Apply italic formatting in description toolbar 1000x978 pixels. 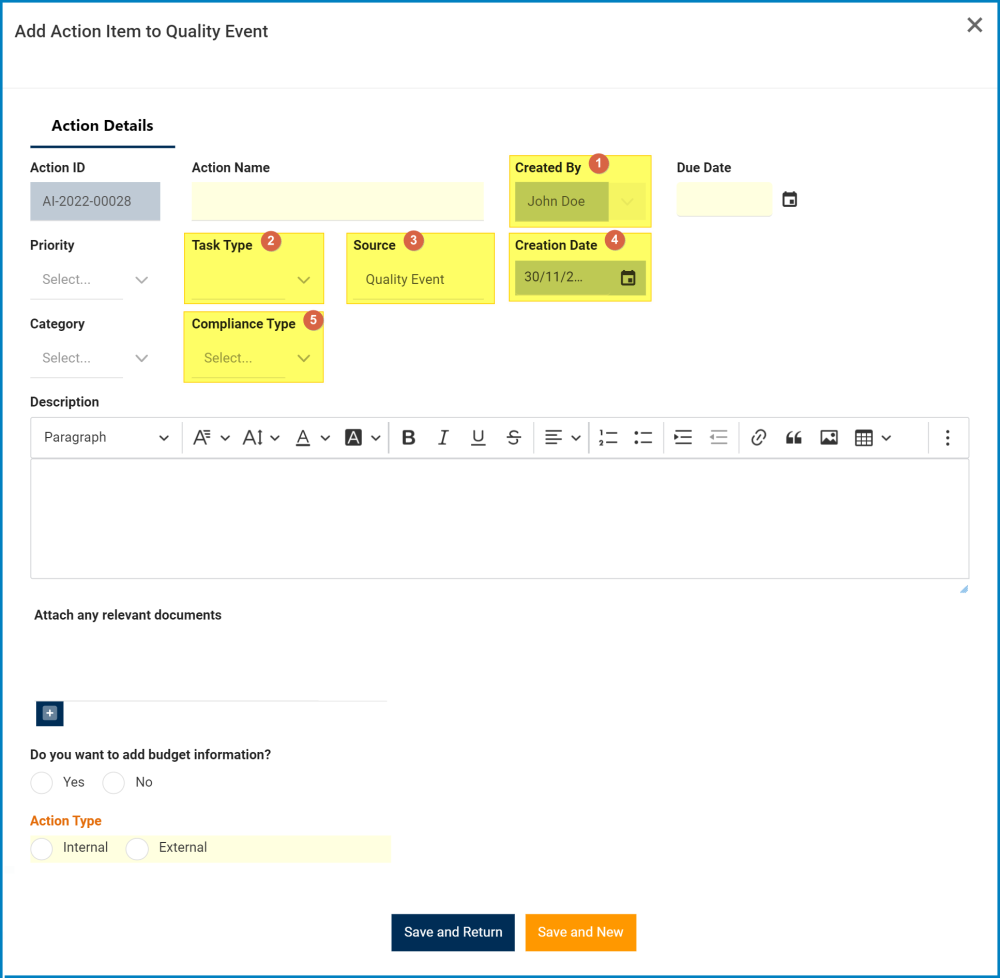pos(443,438)
